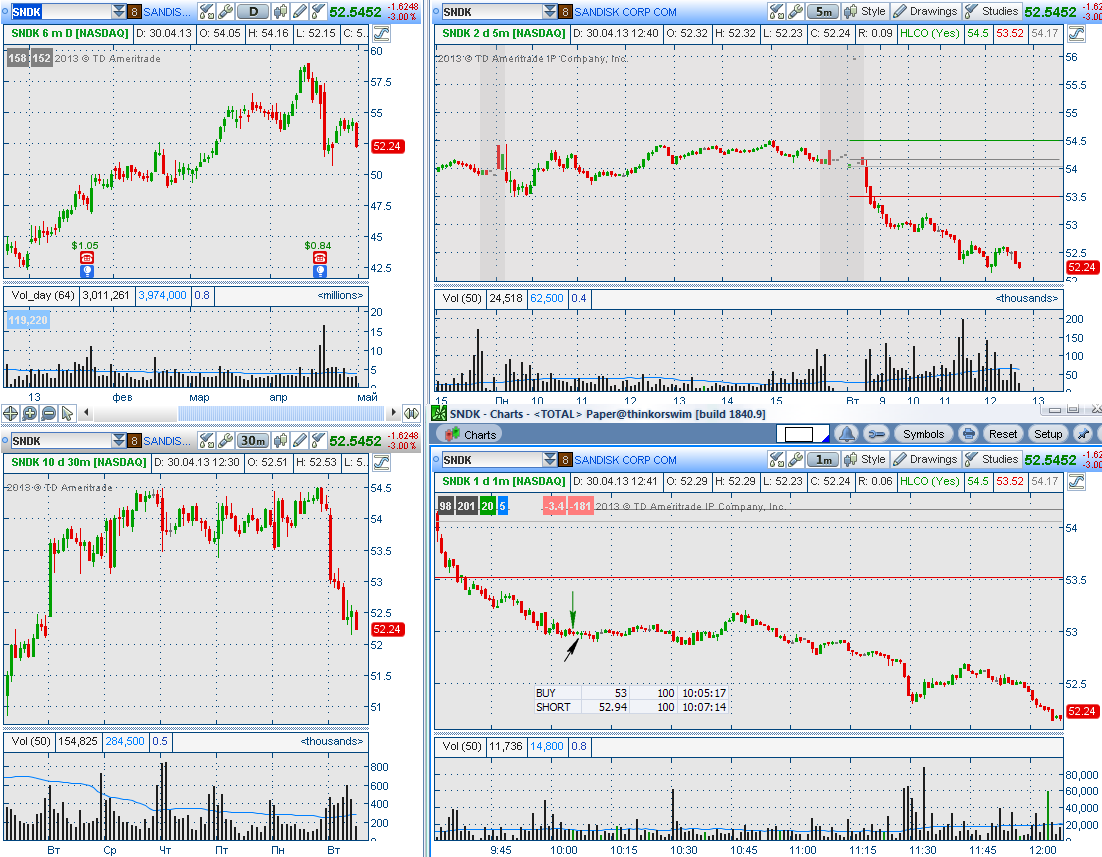Toggle the curve icon beside the daily chart header
The image size is (1102, 857).
click(382, 33)
